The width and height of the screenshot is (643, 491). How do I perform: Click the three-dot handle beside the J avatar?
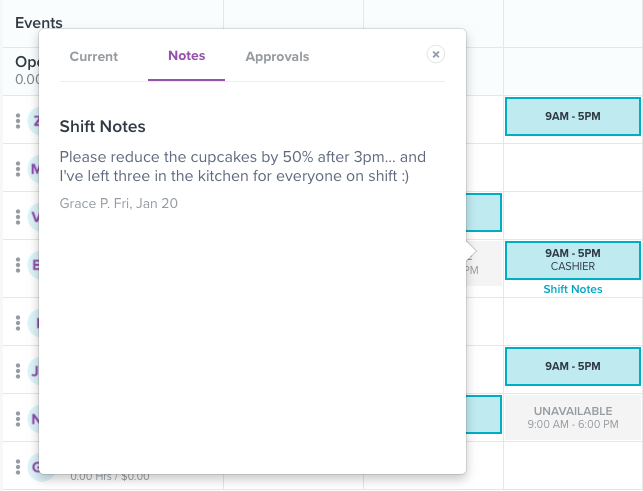point(18,371)
